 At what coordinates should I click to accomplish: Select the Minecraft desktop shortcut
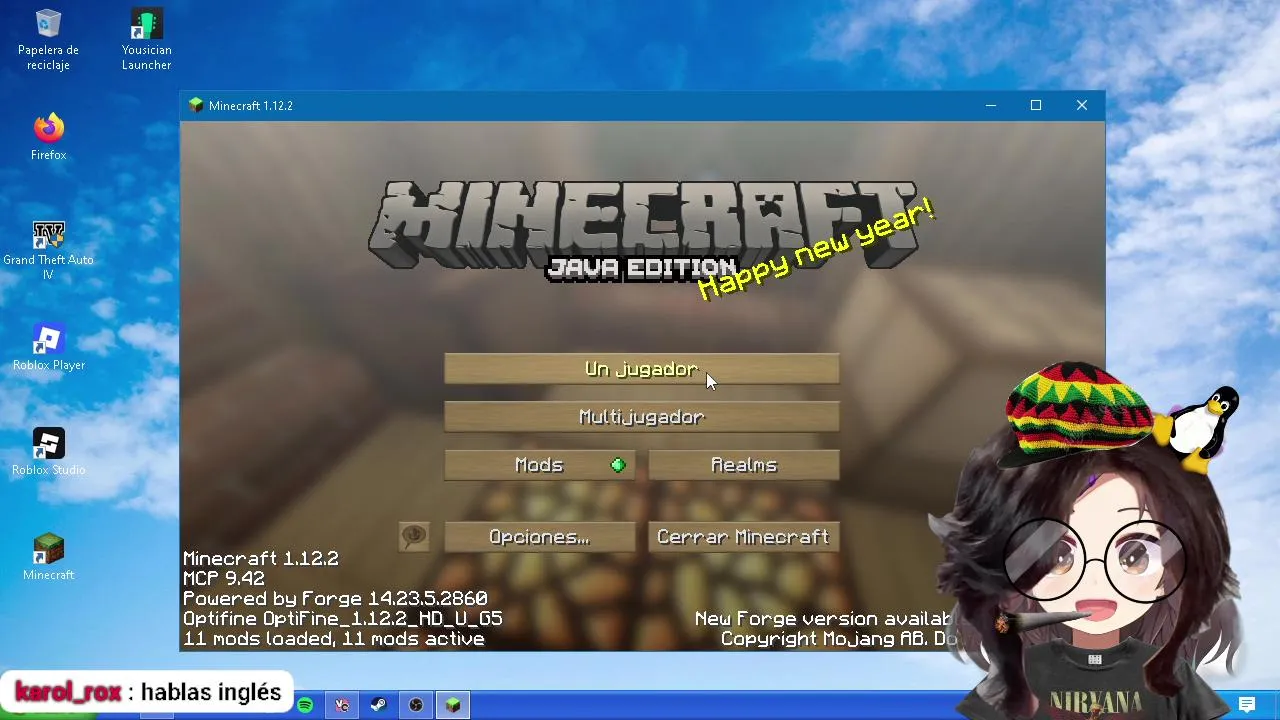coord(48,557)
